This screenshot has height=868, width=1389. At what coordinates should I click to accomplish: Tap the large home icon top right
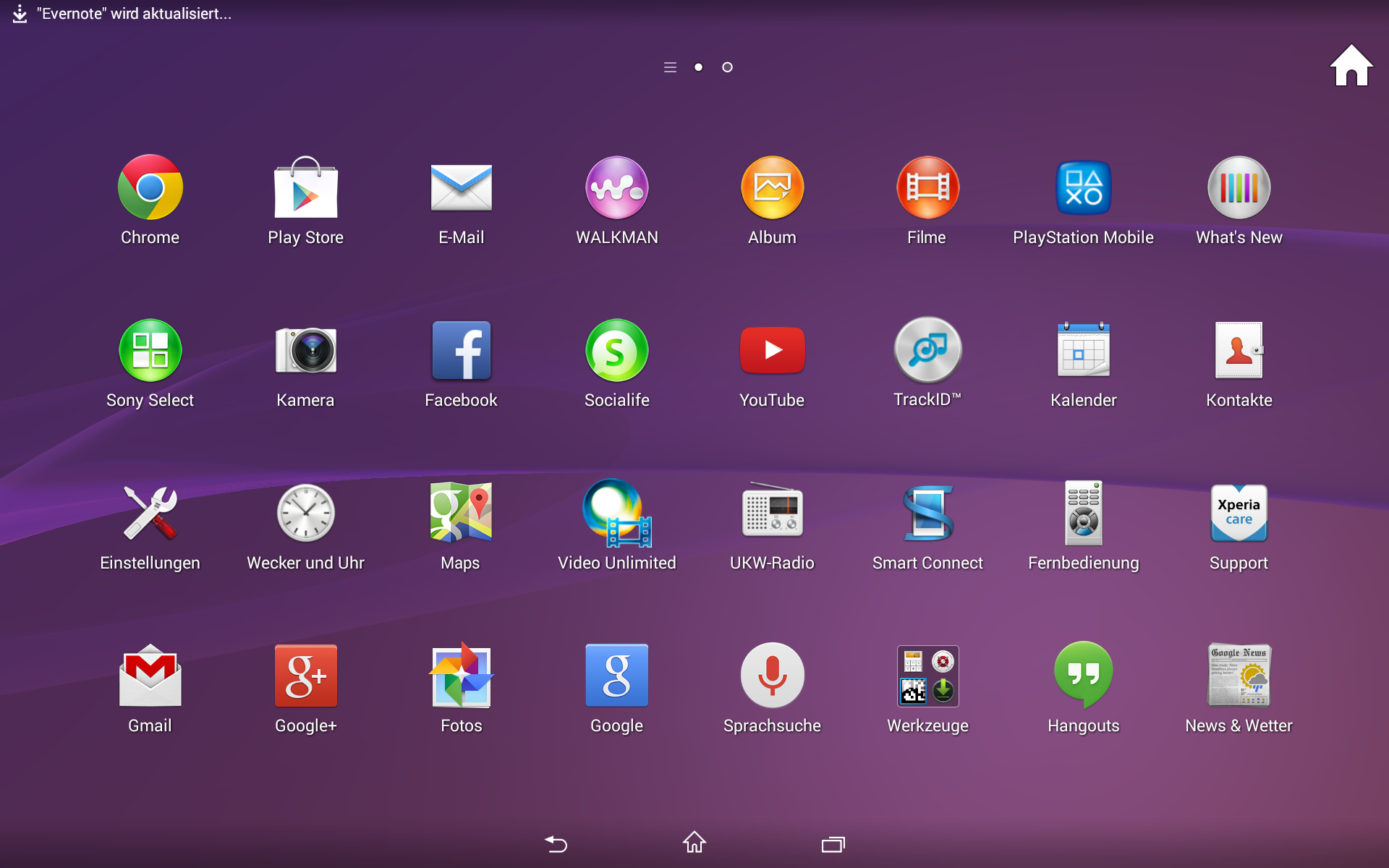[x=1351, y=67]
